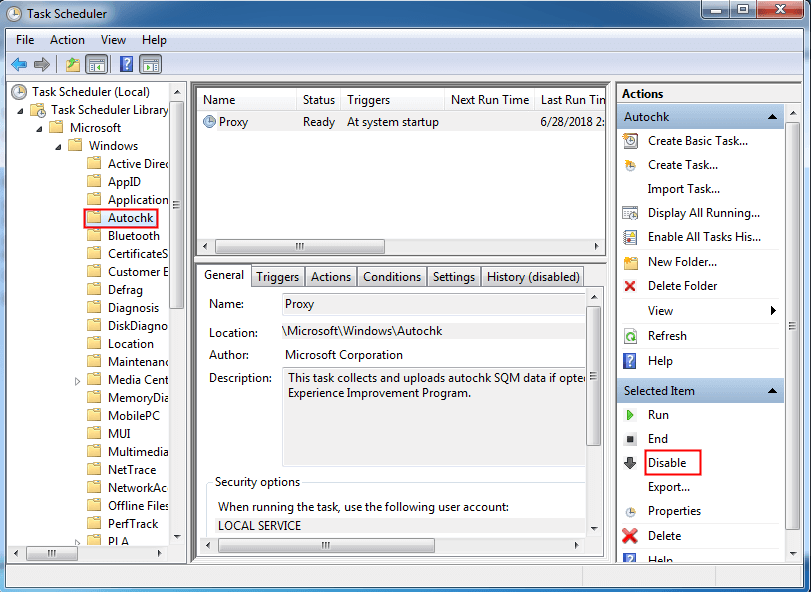This screenshot has width=811, height=592.
Task: Select the Proxy task row
Action: [401, 122]
